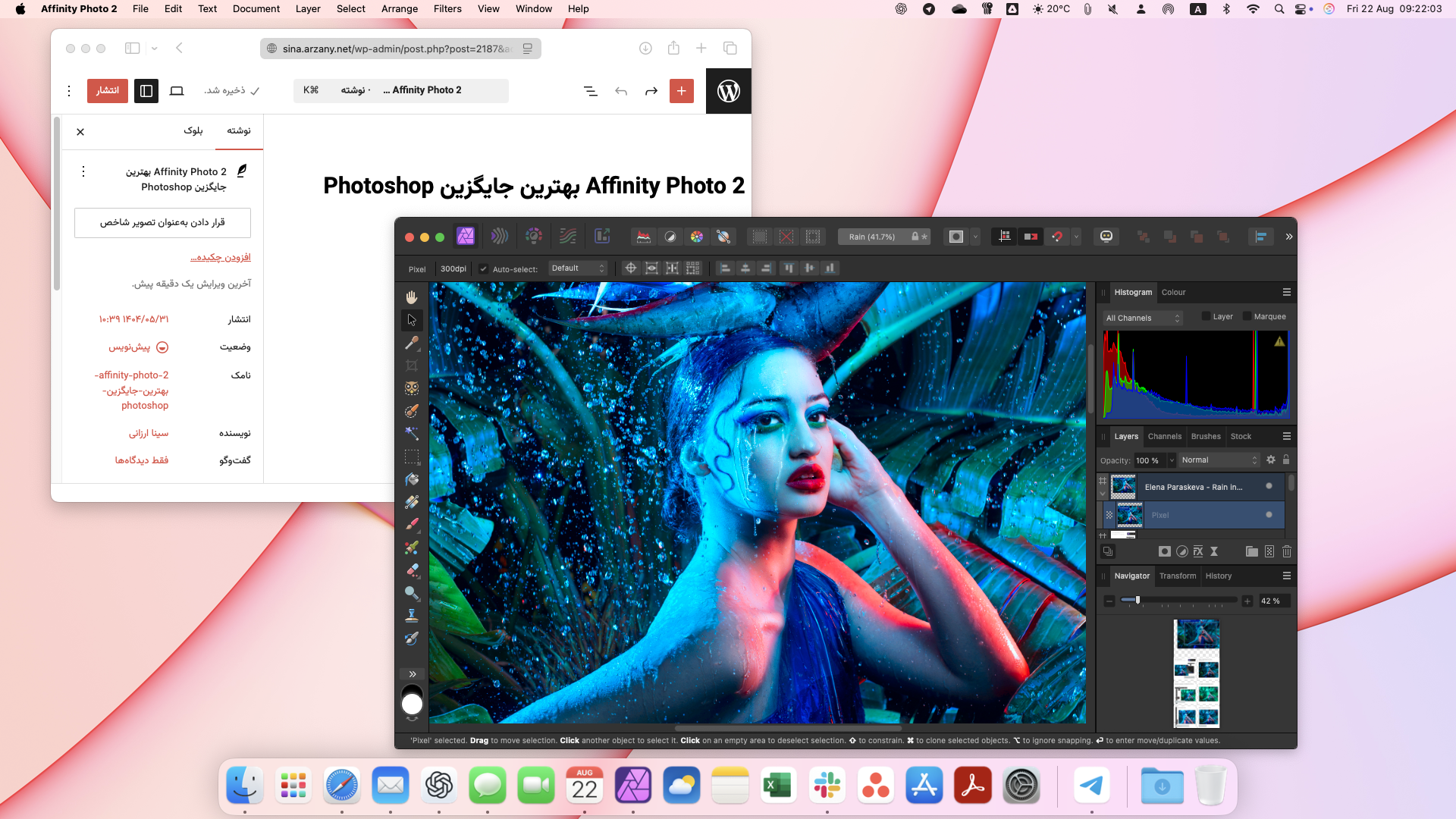Select the Flood Fill bucket tool

[x=412, y=479]
